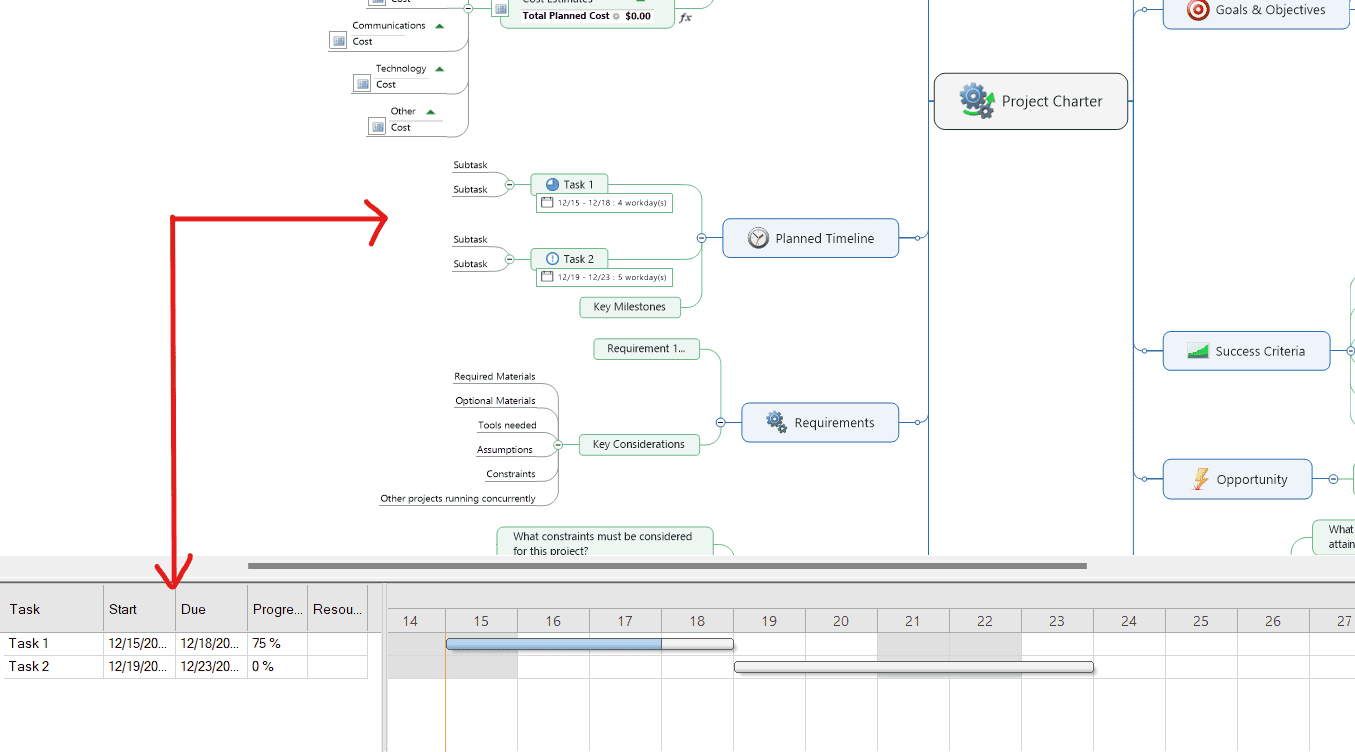Collapse the Requirements branch

(720, 422)
